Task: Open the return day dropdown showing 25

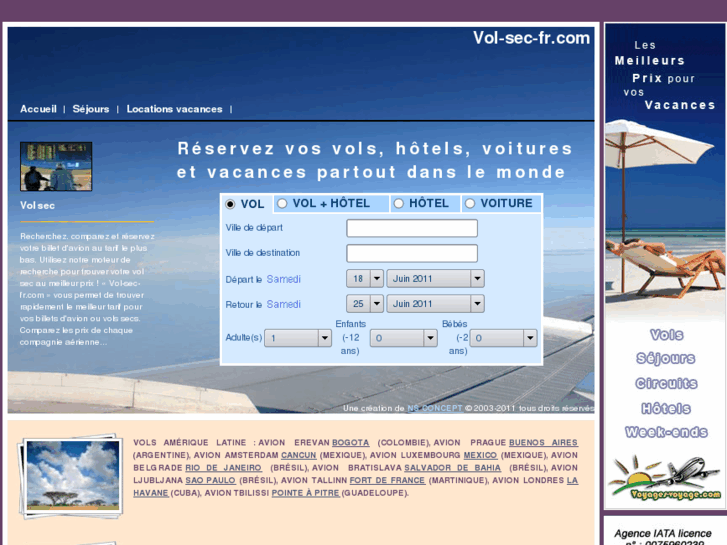Action: [x=364, y=304]
